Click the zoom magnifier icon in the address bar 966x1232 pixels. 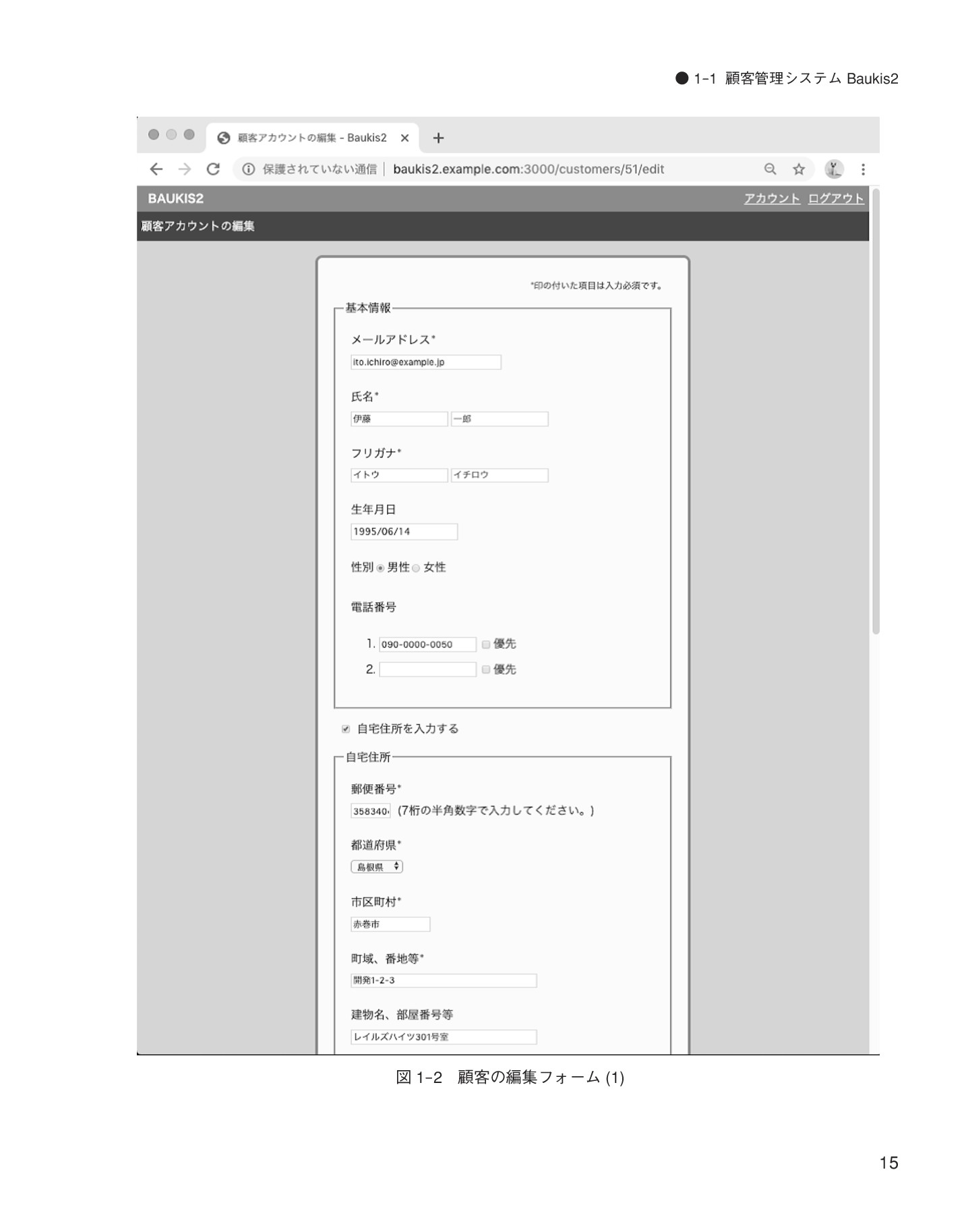770,169
